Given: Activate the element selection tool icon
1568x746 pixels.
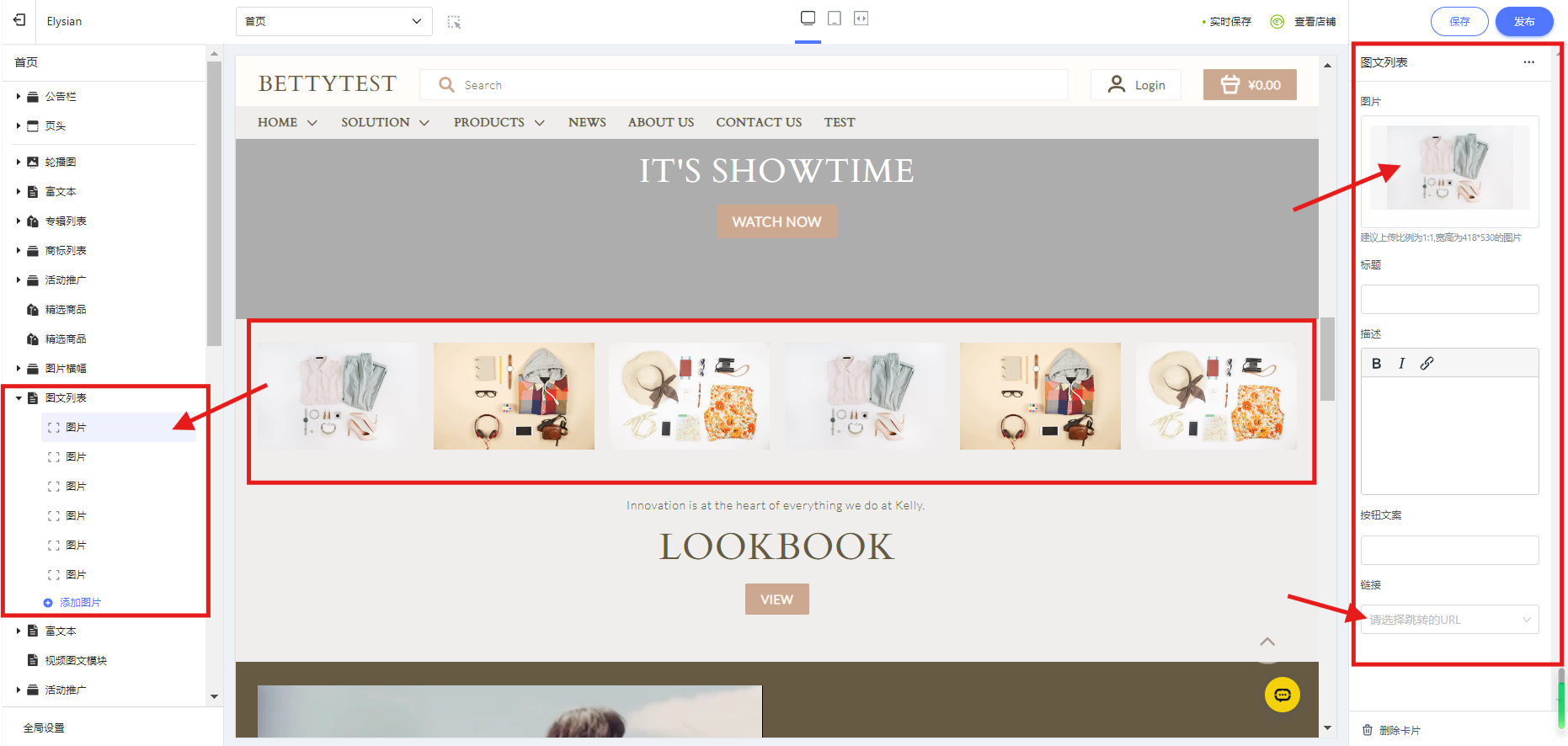Looking at the screenshot, I should pos(454,22).
